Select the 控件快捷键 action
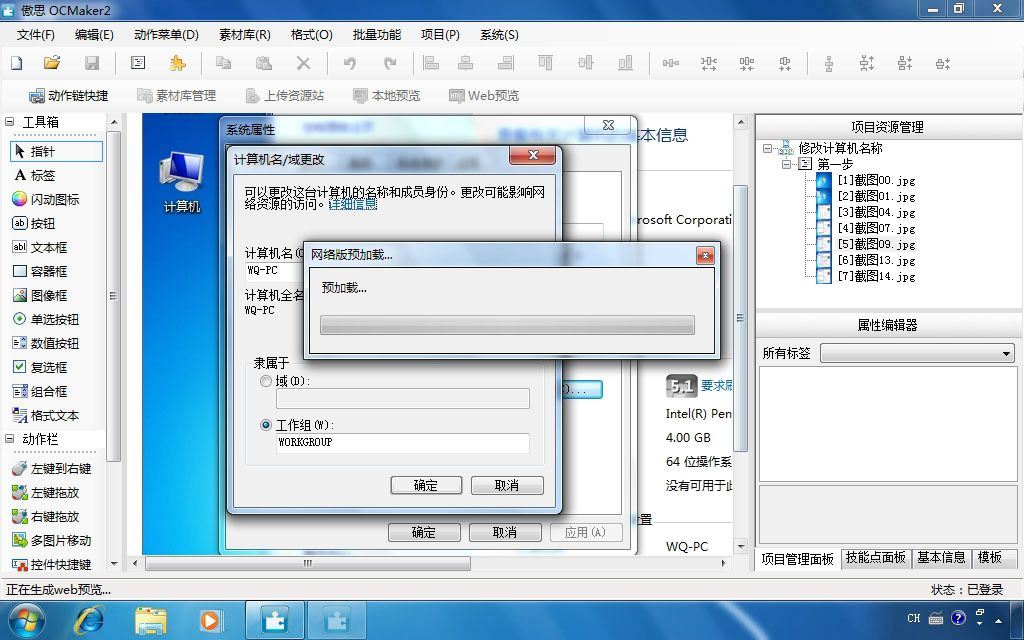Viewport: 1024px width, 640px height. click(x=52, y=564)
